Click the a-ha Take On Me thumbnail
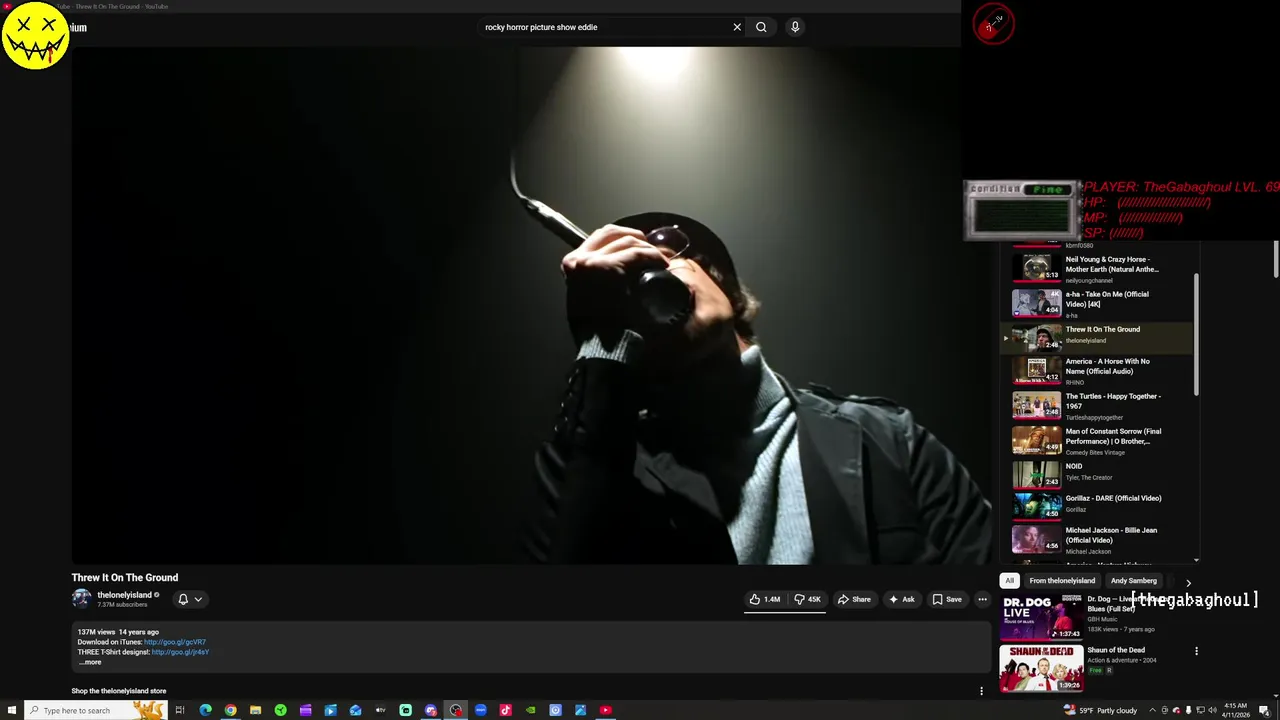The width and height of the screenshot is (1280, 720). click(1036, 302)
